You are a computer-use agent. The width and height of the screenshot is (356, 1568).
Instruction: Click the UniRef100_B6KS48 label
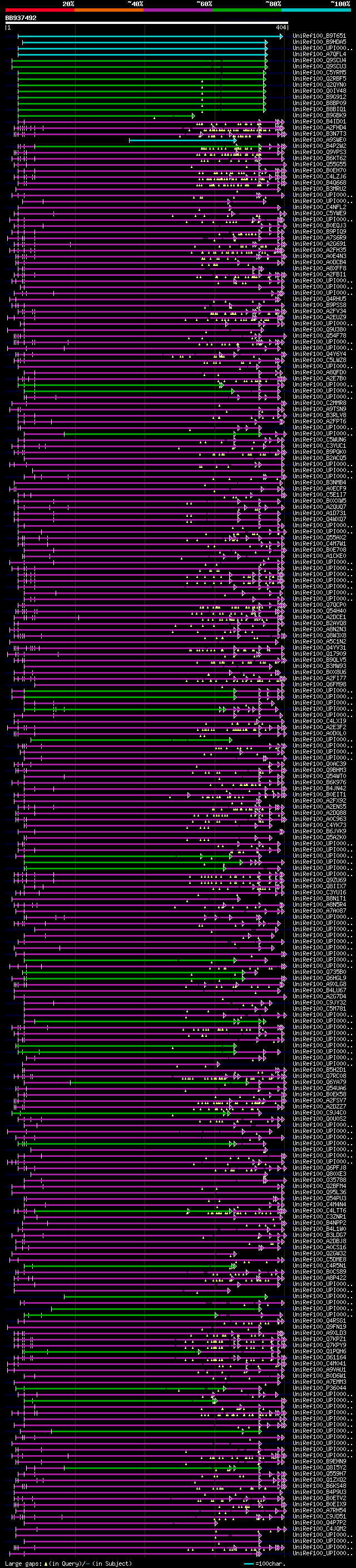tap(319, 1485)
